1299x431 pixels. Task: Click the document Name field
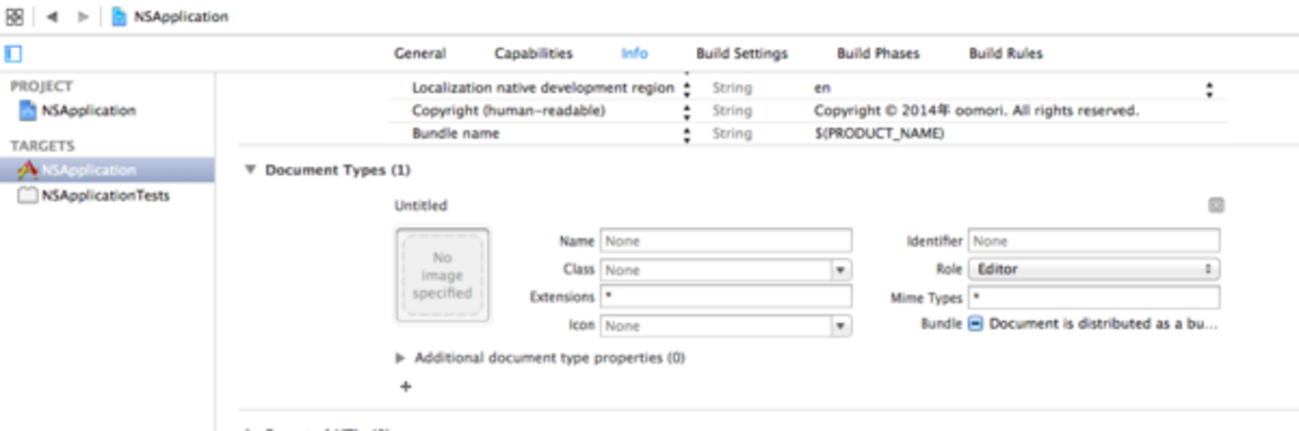pyautogui.click(x=726, y=241)
